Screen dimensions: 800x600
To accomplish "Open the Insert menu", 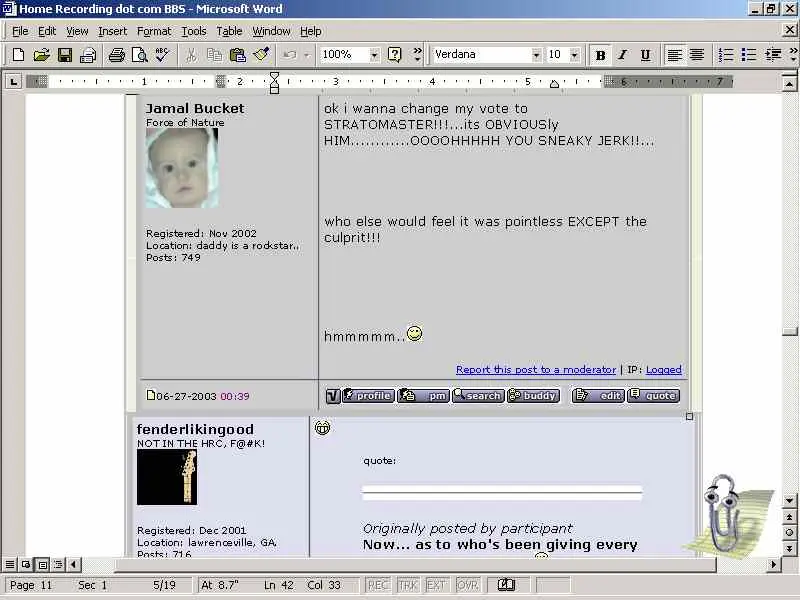I will [112, 31].
